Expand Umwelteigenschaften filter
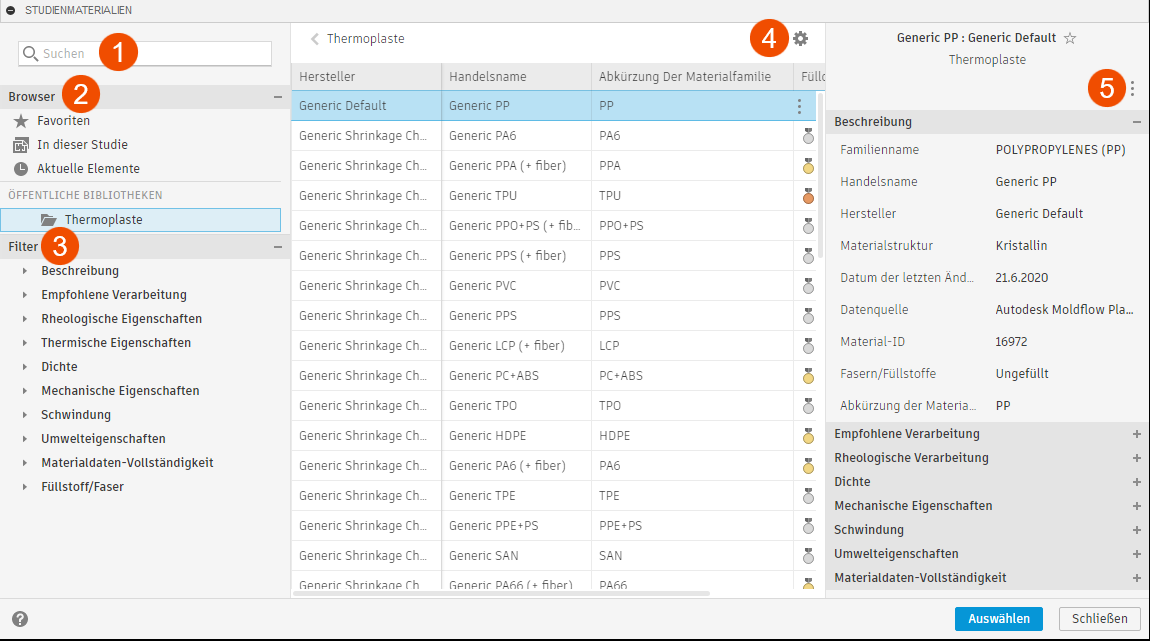This screenshot has height=641, width=1150. pos(25,439)
